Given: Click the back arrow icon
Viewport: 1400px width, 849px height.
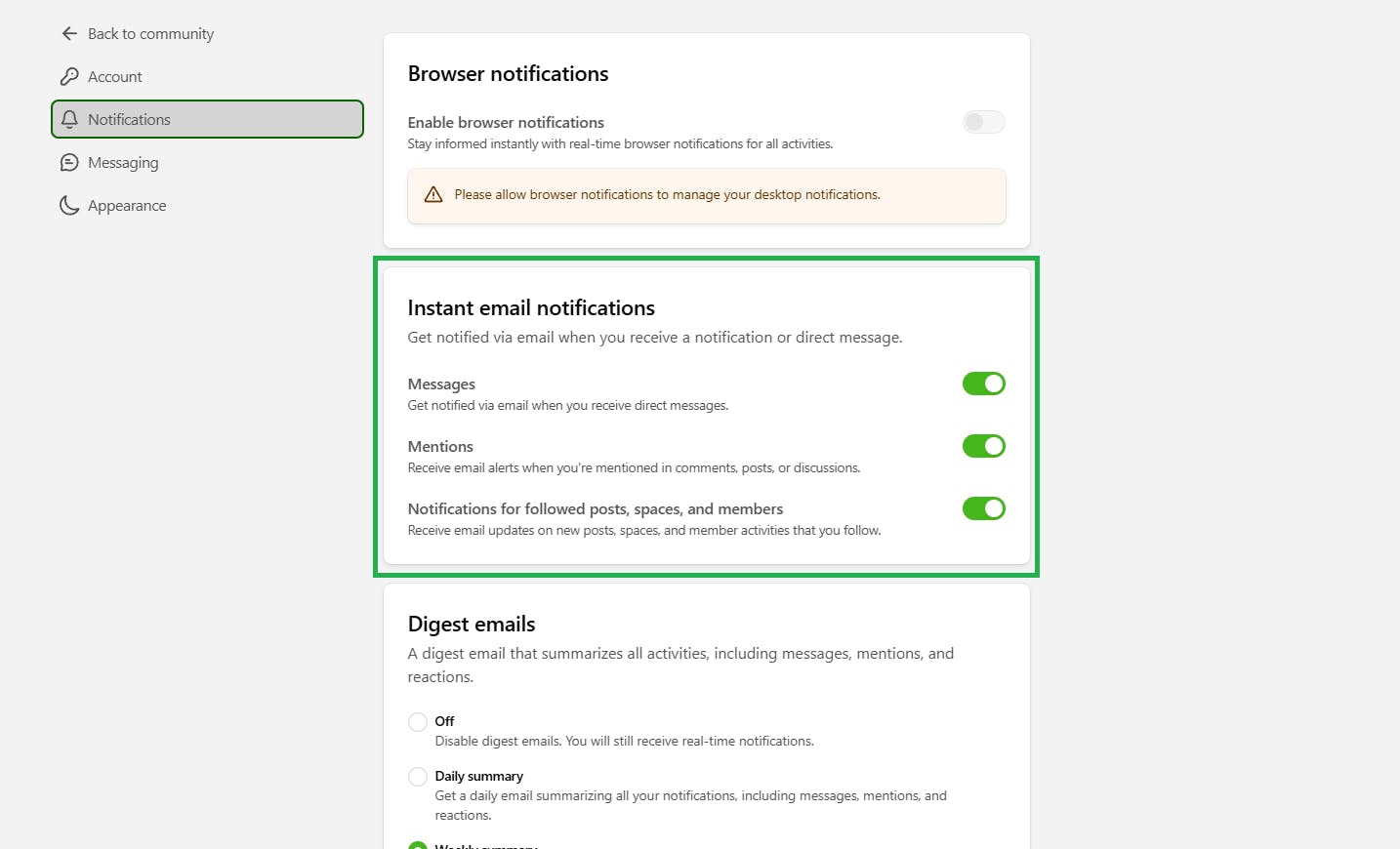Looking at the screenshot, I should point(69,34).
